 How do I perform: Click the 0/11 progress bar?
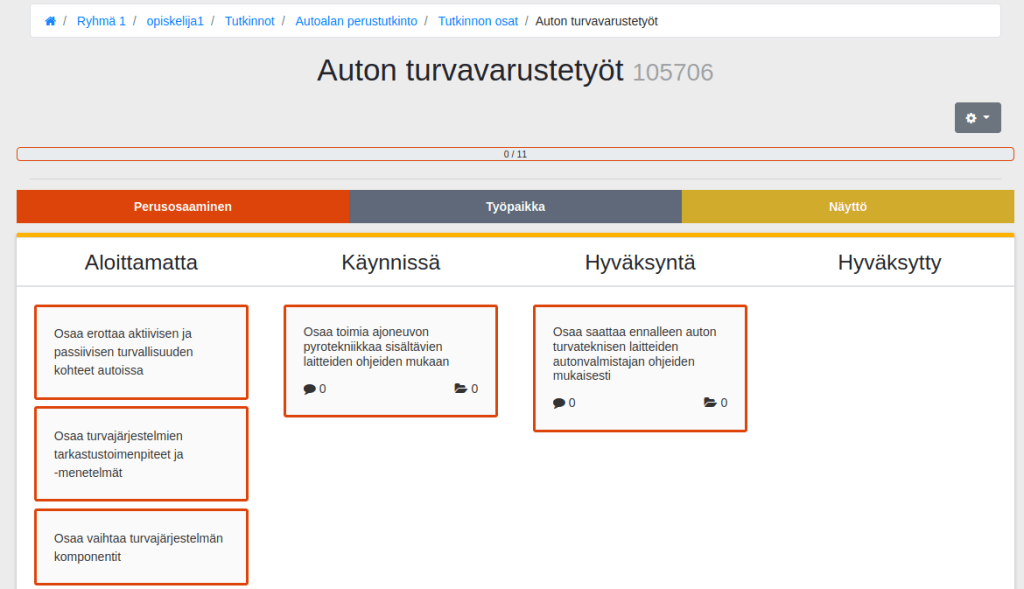(x=512, y=153)
